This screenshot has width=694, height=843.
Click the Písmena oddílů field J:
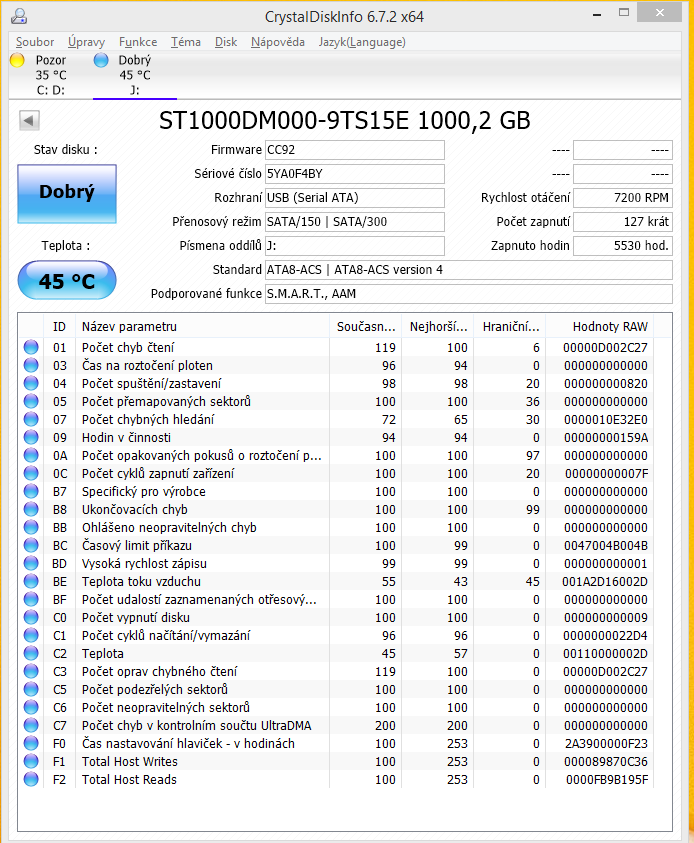(355, 246)
